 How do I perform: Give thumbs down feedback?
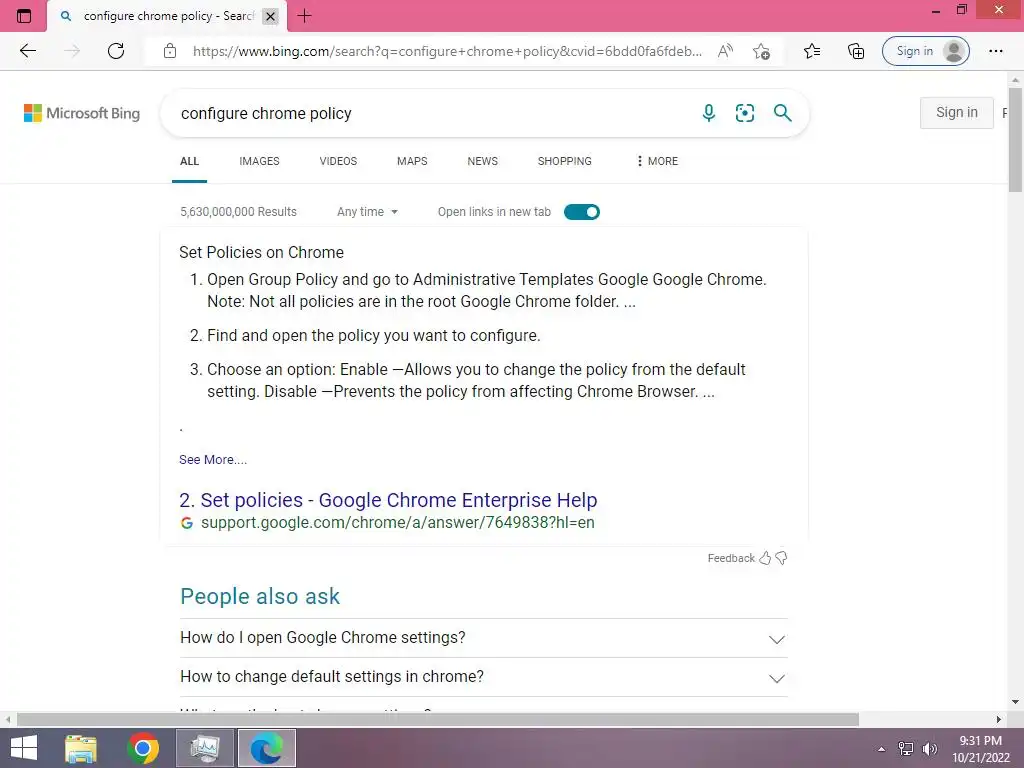tap(781, 558)
